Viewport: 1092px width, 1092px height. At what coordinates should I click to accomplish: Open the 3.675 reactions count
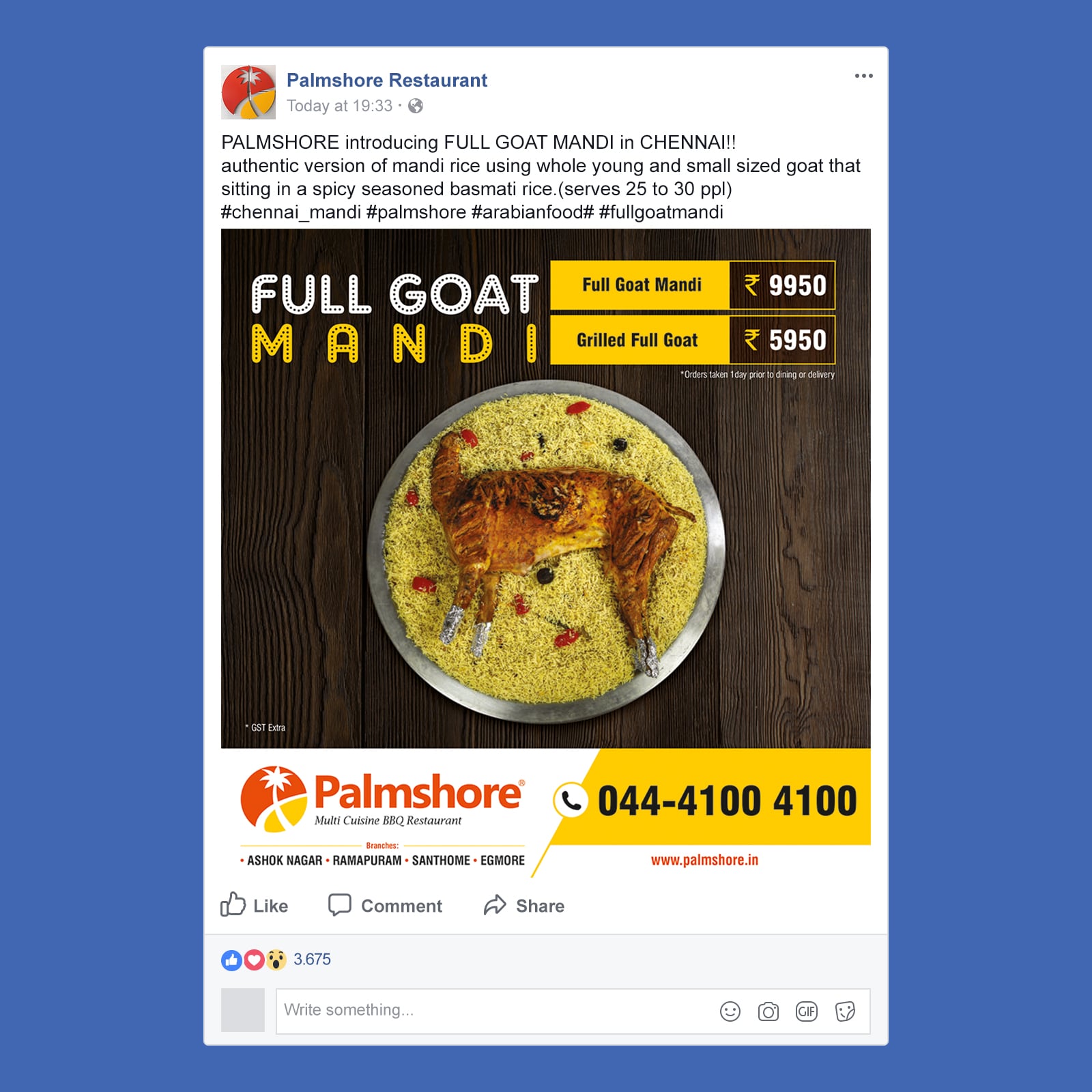click(312, 960)
